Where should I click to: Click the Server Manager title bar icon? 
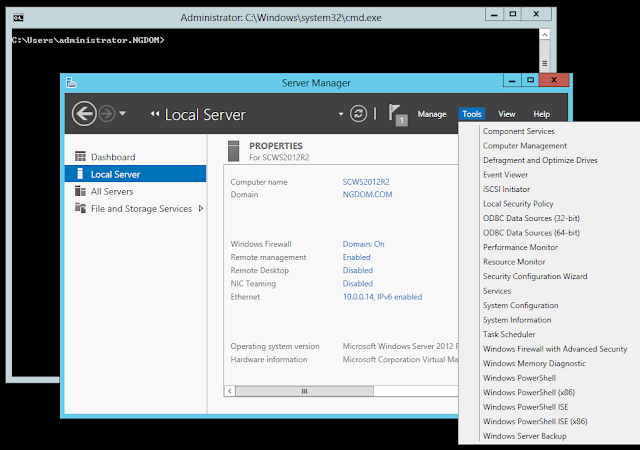(71, 82)
